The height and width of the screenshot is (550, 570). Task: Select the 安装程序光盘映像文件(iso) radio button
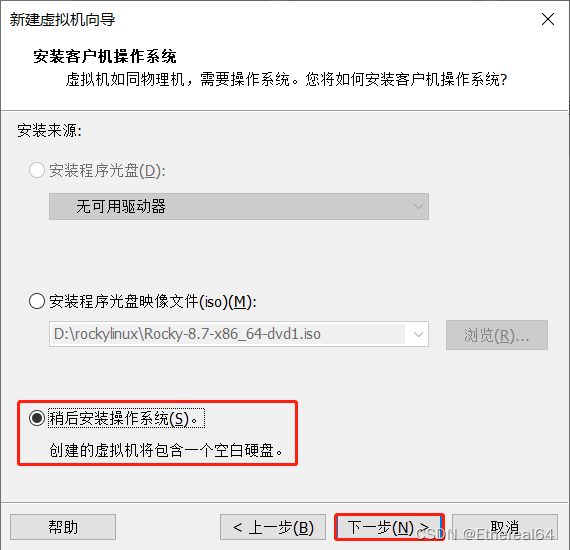[x=37, y=301]
